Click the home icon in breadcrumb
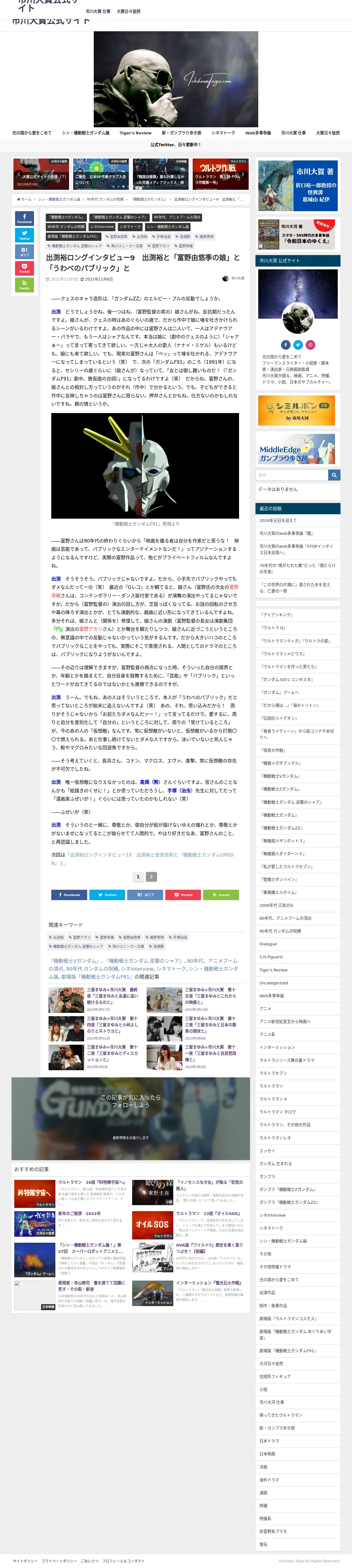 coord(19,199)
